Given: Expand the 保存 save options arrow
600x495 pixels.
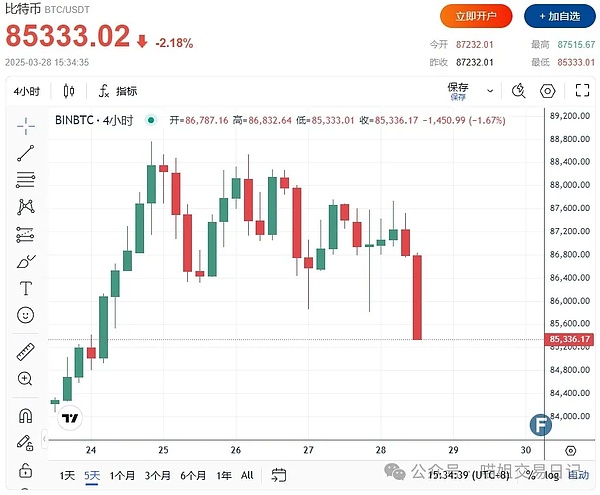Looking at the screenshot, I should pos(488,91).
